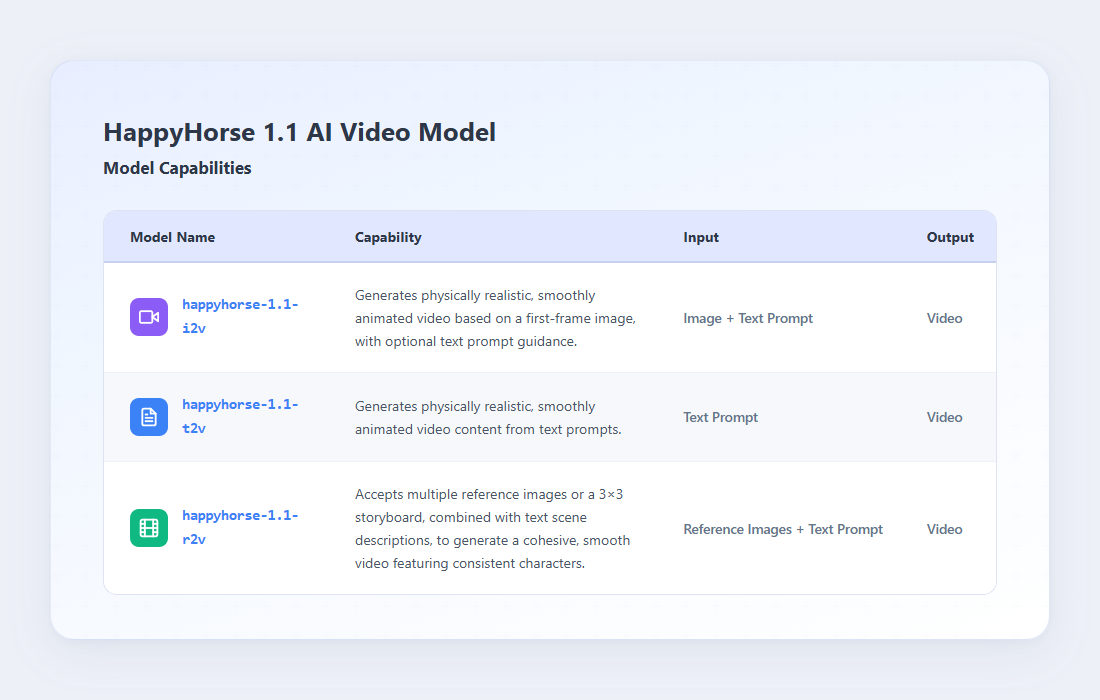Click the i2v capability description starting 'Generates physically realistic'
Image resolution: width=1100 pixels, height=700 pixels.
[x=495, y=318]
